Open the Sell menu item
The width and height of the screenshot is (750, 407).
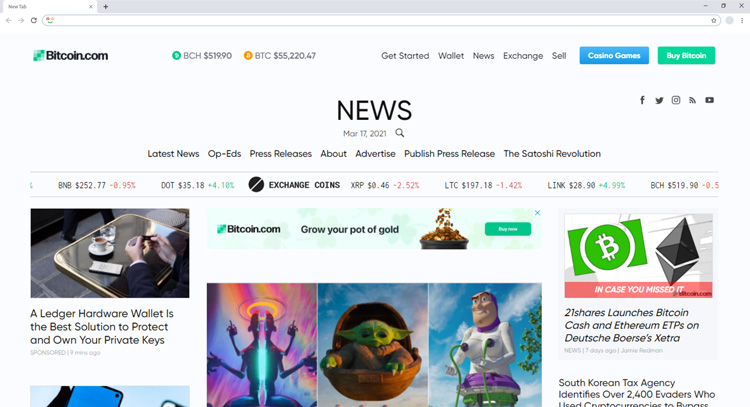(559, 56)
